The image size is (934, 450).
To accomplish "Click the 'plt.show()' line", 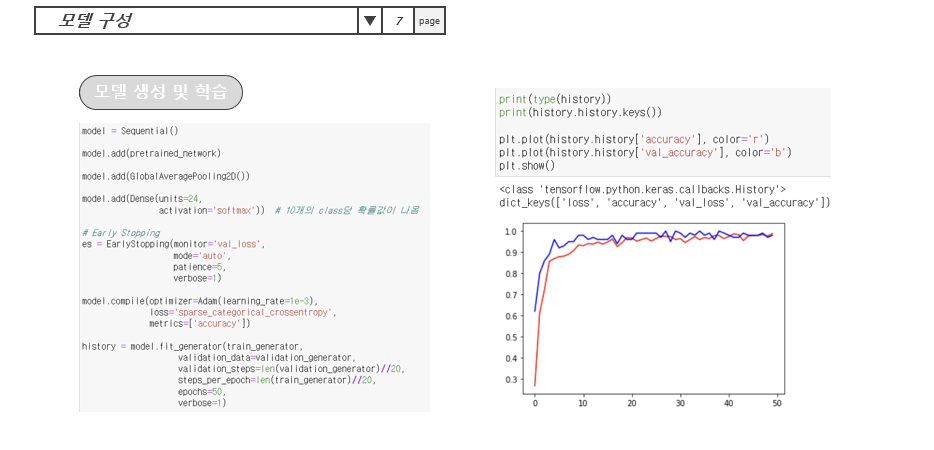I will [527, 166].
